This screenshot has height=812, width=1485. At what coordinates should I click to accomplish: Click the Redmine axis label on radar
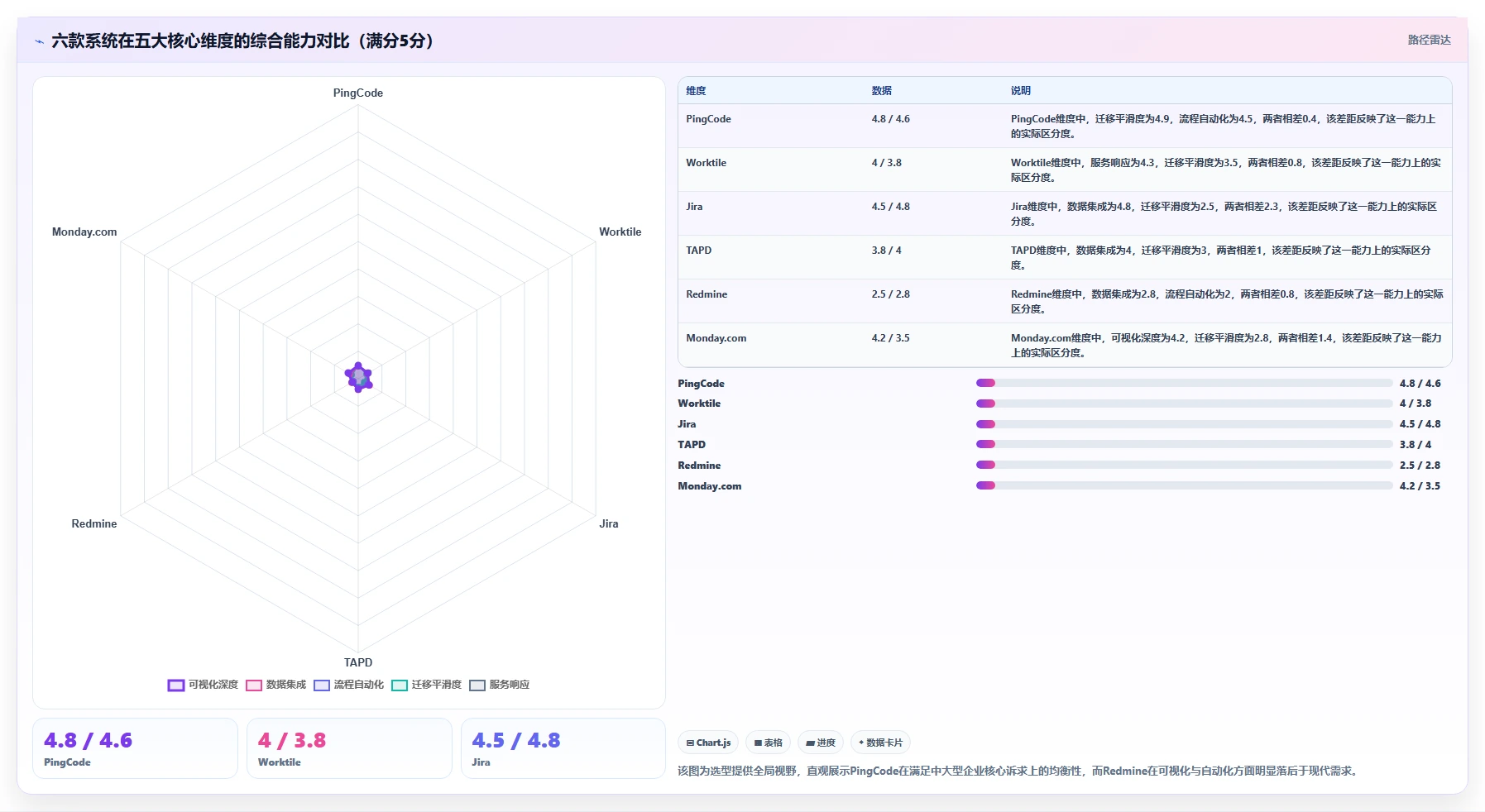tap(94, 524)
